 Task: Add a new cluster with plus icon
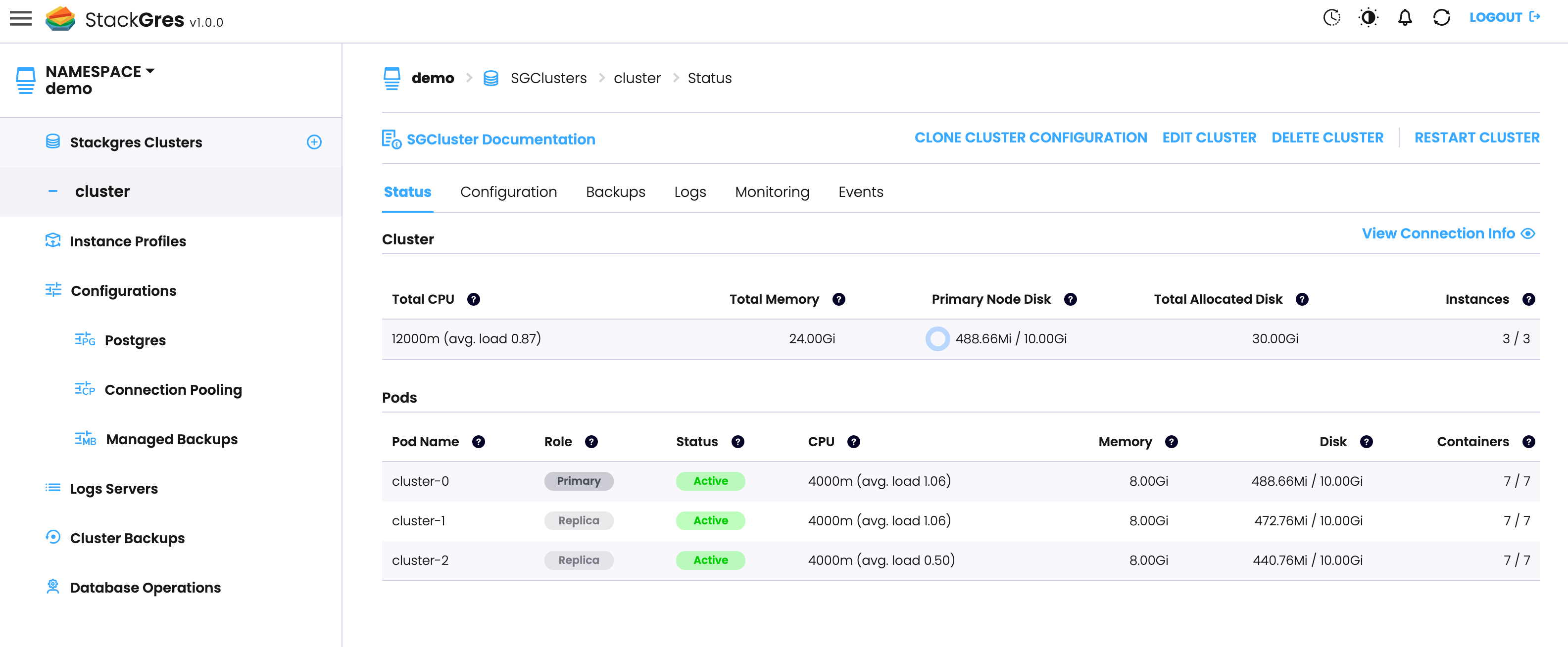click(x=314, y=142)
